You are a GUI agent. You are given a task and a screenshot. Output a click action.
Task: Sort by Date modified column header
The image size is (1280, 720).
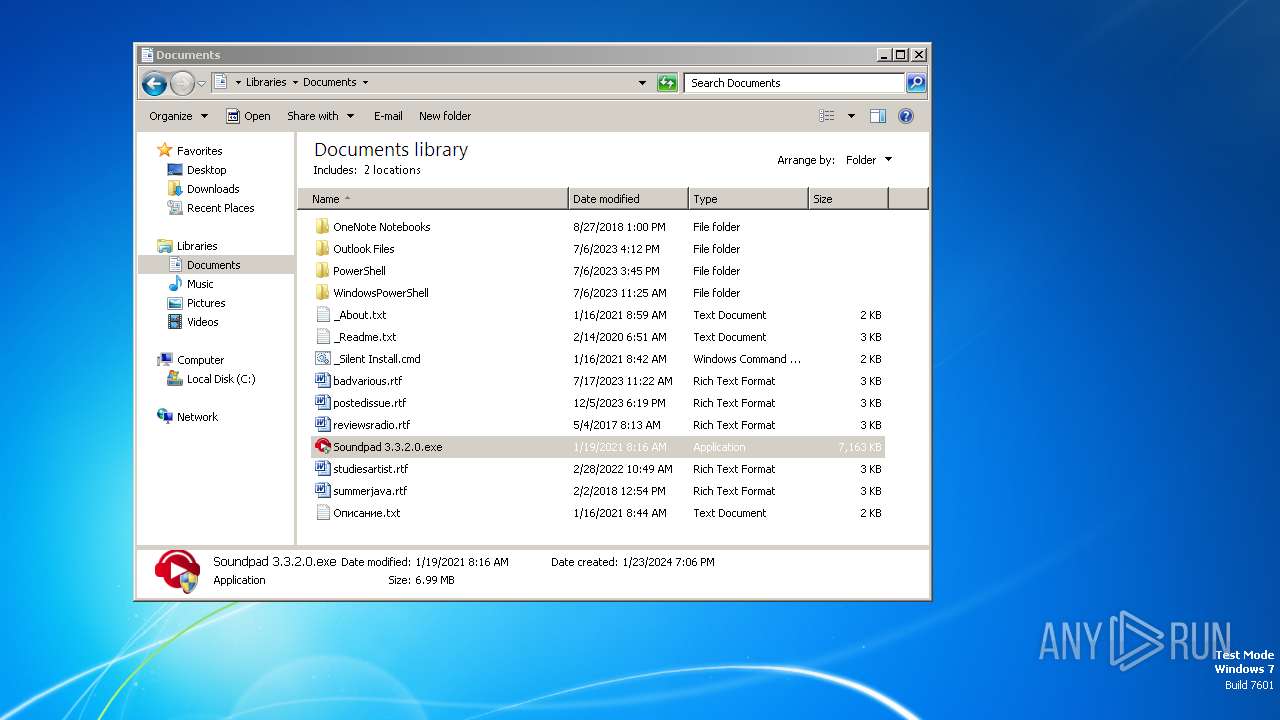(x=628, y=199)
